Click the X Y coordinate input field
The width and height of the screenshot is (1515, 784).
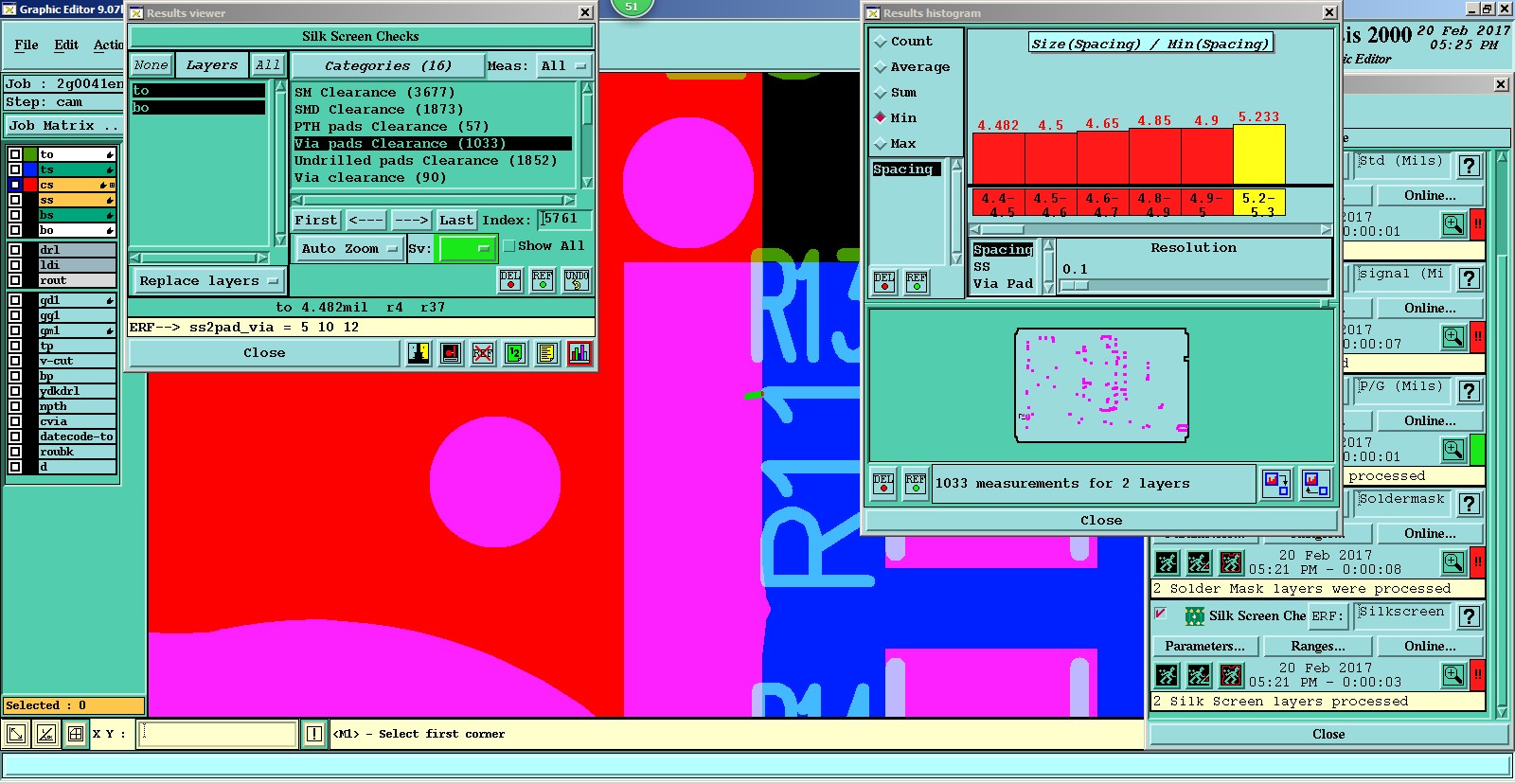tap(217, 734)
